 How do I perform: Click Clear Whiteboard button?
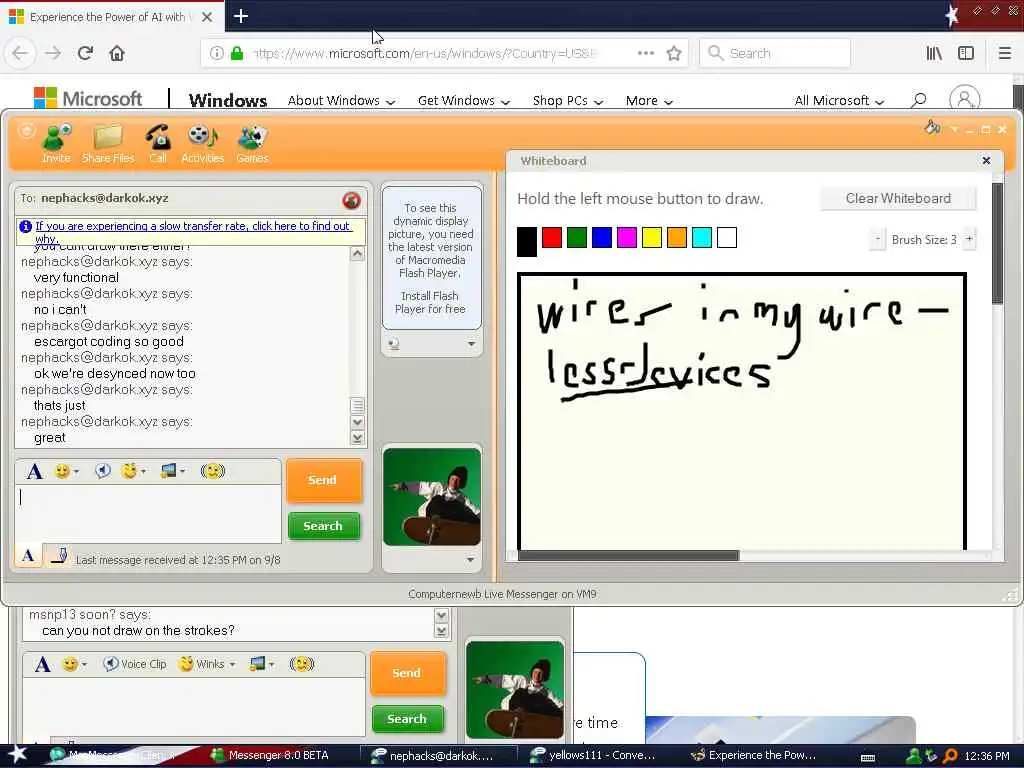[x=898, y=199]
